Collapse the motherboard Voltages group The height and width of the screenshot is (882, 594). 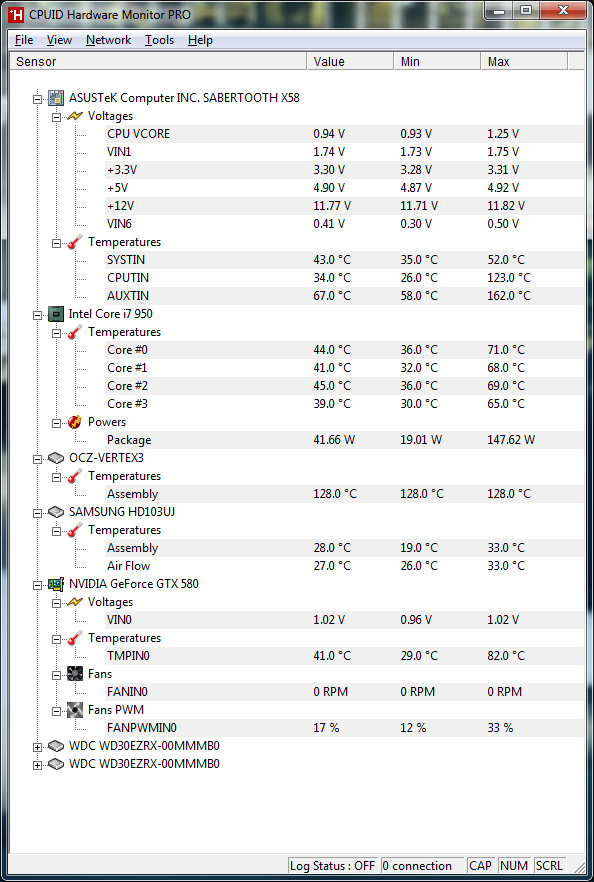pos(56,116)
